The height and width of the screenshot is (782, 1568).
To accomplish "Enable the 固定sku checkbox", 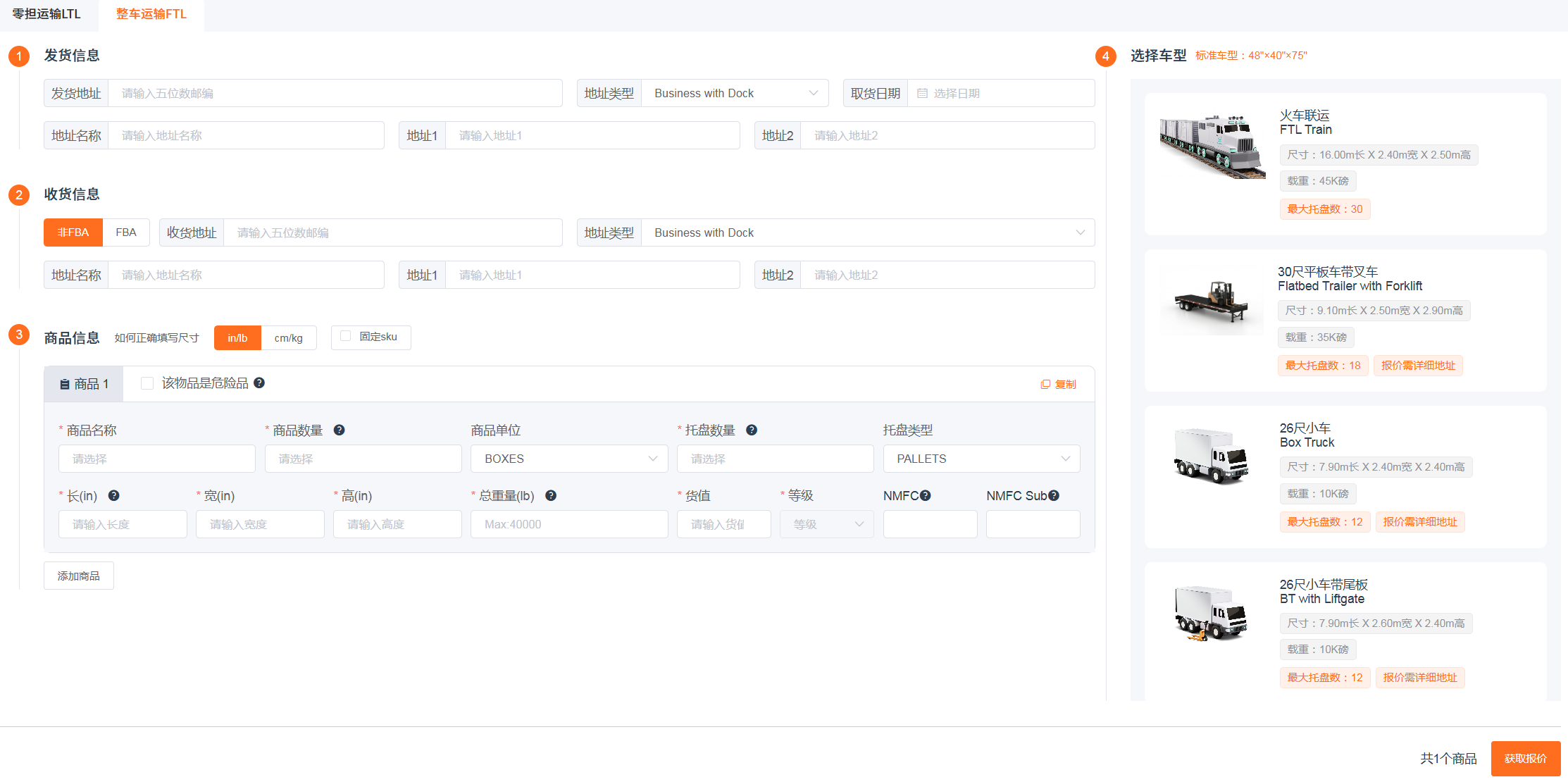I will tap(345, 336).
